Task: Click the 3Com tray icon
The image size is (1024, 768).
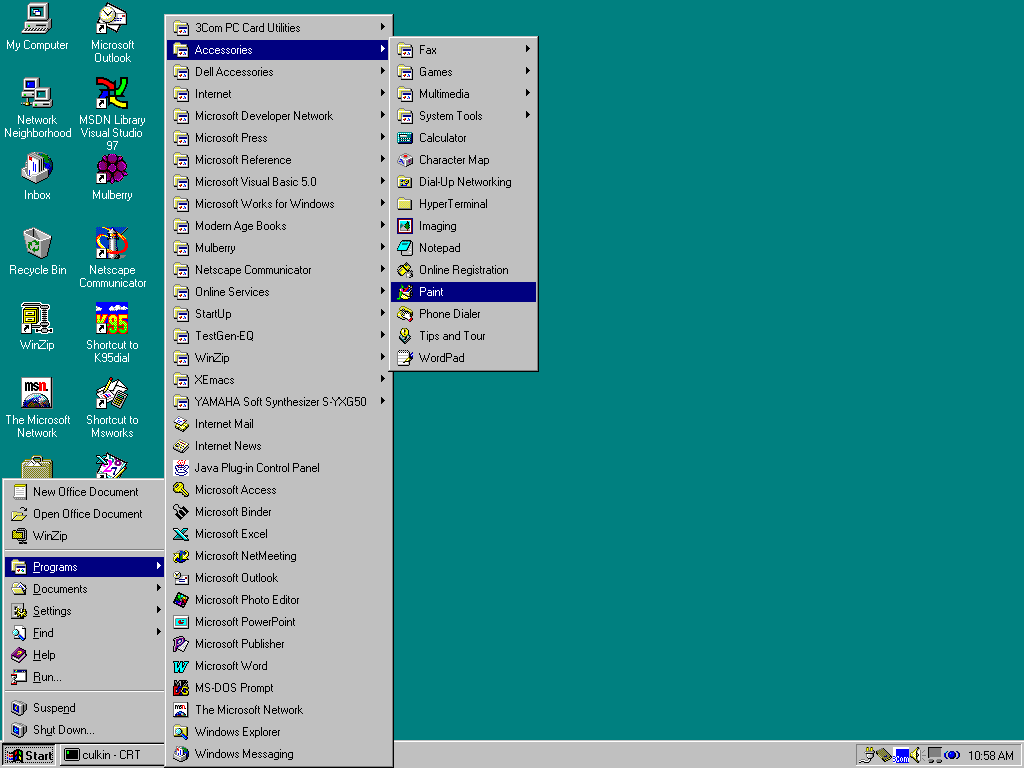Action: (901, 756)
